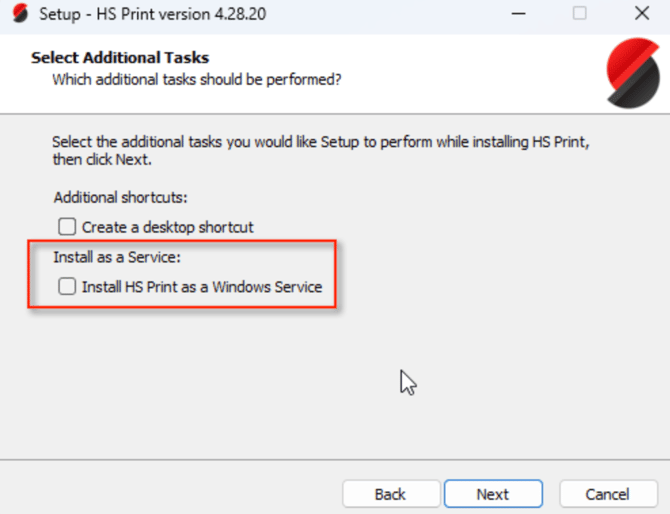Proceed with the Next button
670x514 pixels.
[493, 494]
